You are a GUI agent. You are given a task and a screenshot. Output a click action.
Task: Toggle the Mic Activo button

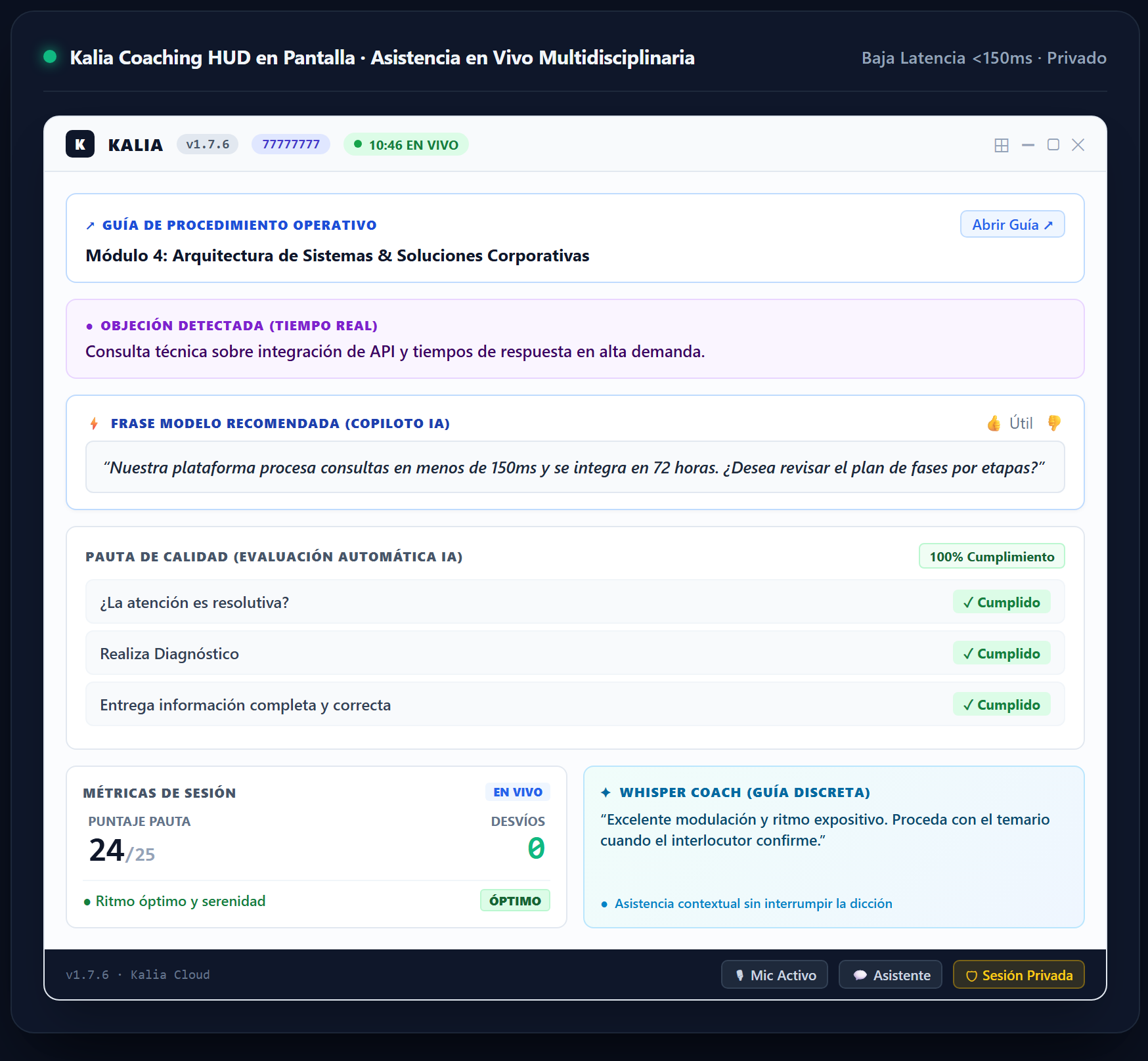(x=774, y=975)
